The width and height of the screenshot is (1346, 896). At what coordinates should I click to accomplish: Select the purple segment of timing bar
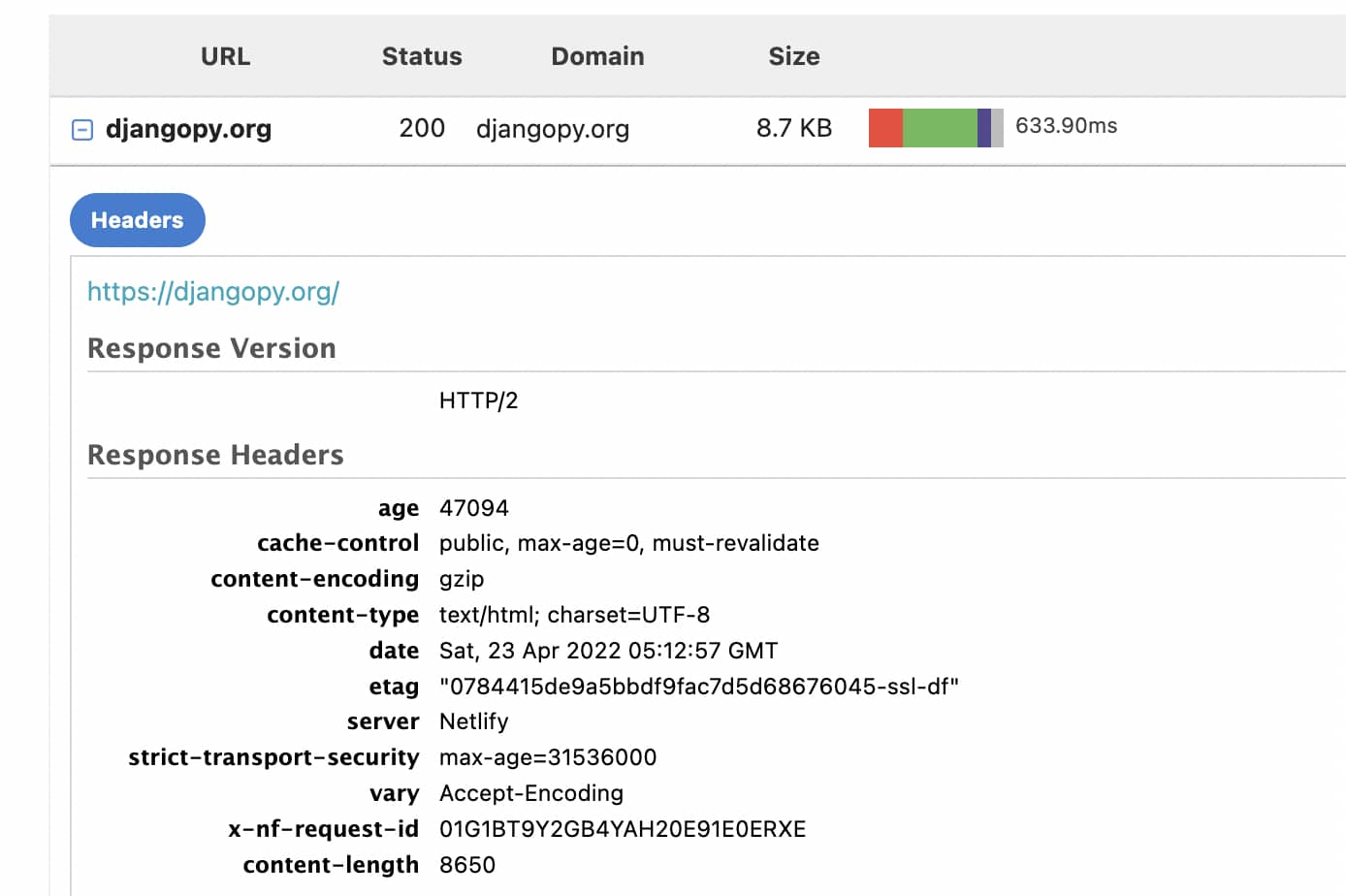click(984, 128)
